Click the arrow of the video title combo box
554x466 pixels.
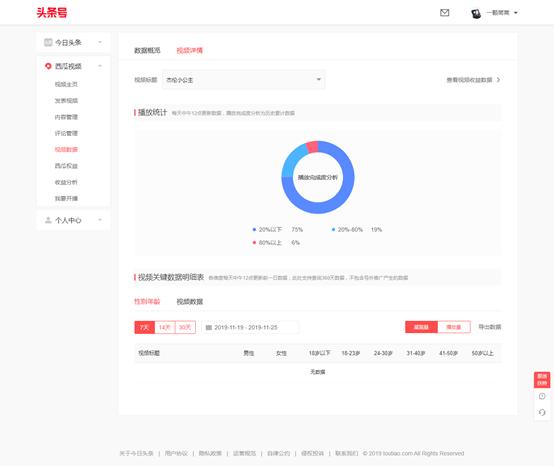click(318, 79)
